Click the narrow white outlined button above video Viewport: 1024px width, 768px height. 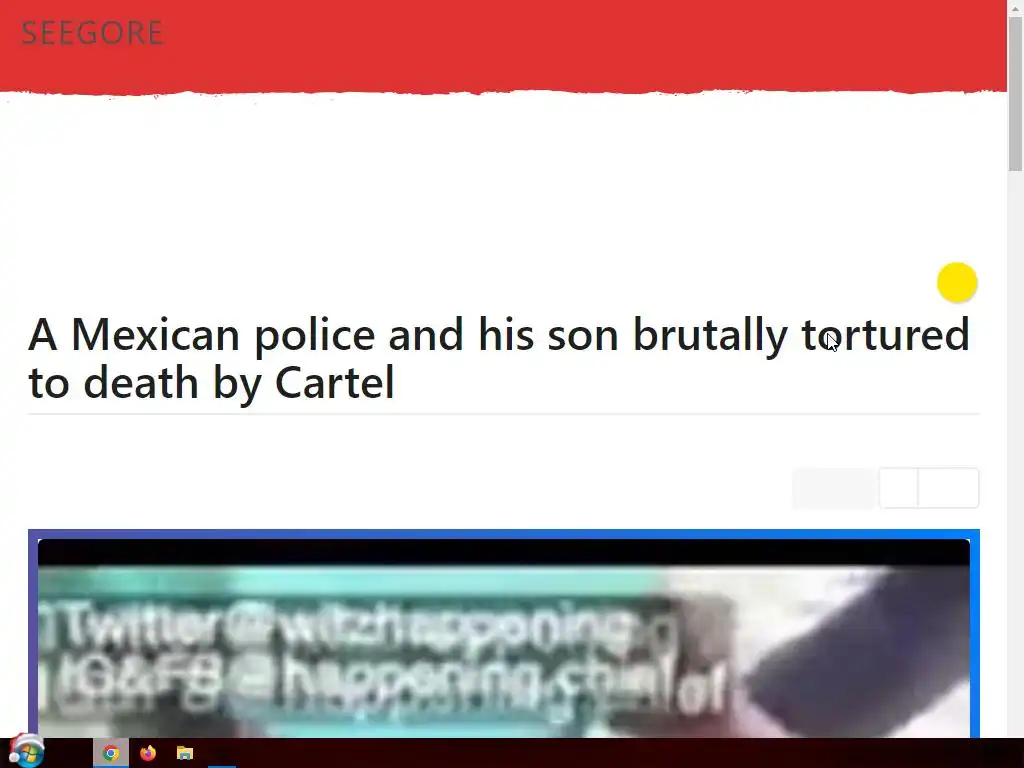pos(899,488)
